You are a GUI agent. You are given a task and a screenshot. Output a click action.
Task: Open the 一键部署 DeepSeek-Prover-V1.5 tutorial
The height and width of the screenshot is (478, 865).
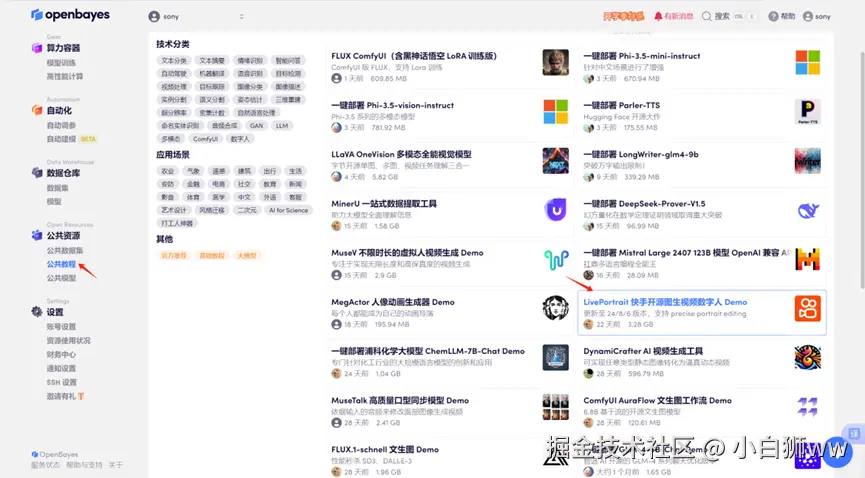point(644,204)
